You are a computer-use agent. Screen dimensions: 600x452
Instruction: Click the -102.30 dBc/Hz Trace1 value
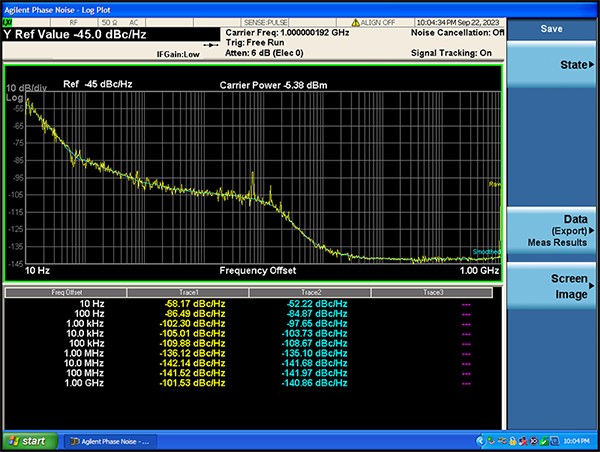coord(192,324)
